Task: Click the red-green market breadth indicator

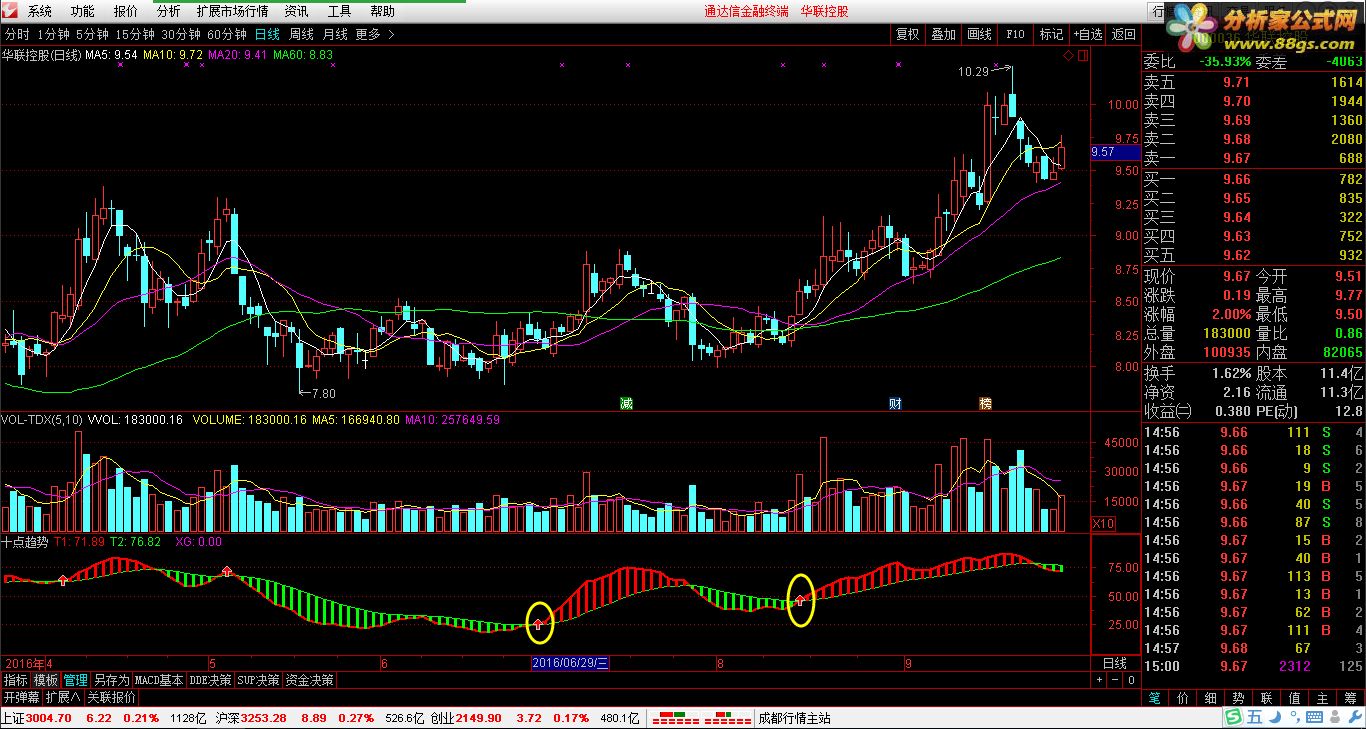Action: (x=701, y=718)
